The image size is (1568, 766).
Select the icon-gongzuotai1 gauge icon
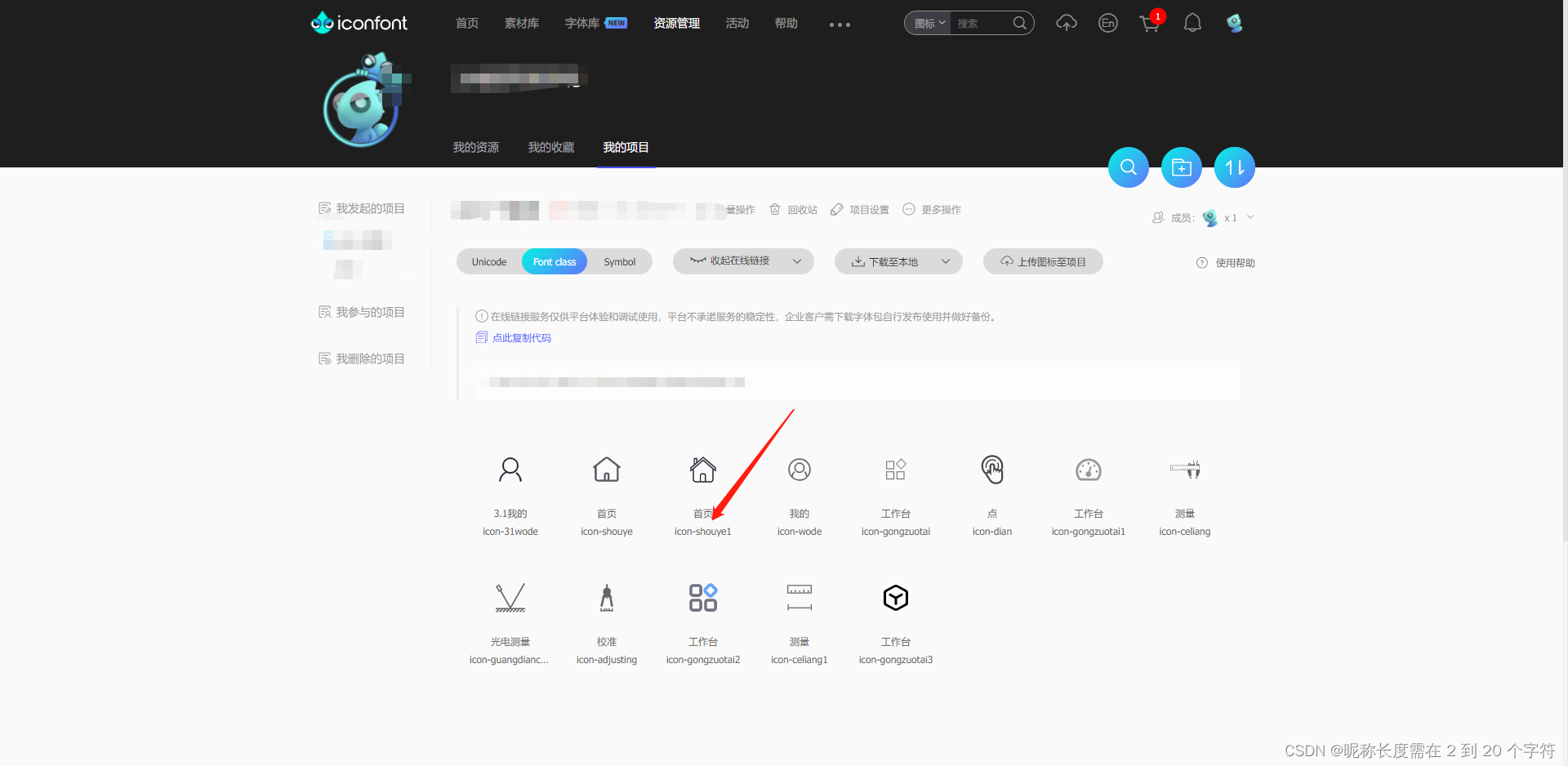pos(1089,470)
